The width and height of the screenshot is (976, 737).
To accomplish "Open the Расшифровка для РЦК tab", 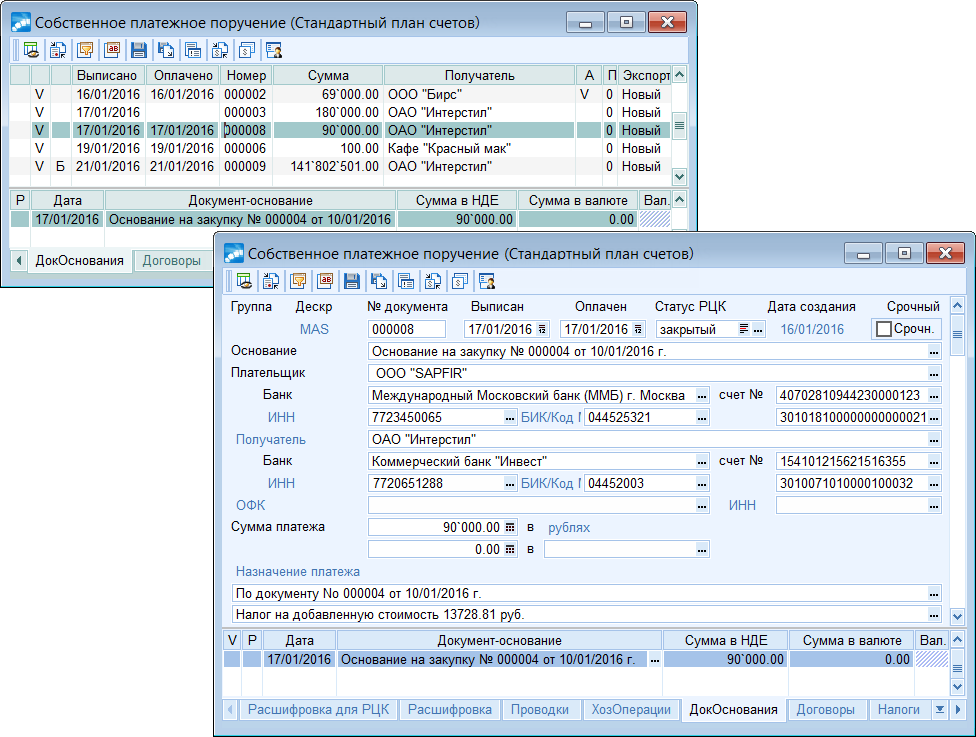I will [x=319, y=710].
